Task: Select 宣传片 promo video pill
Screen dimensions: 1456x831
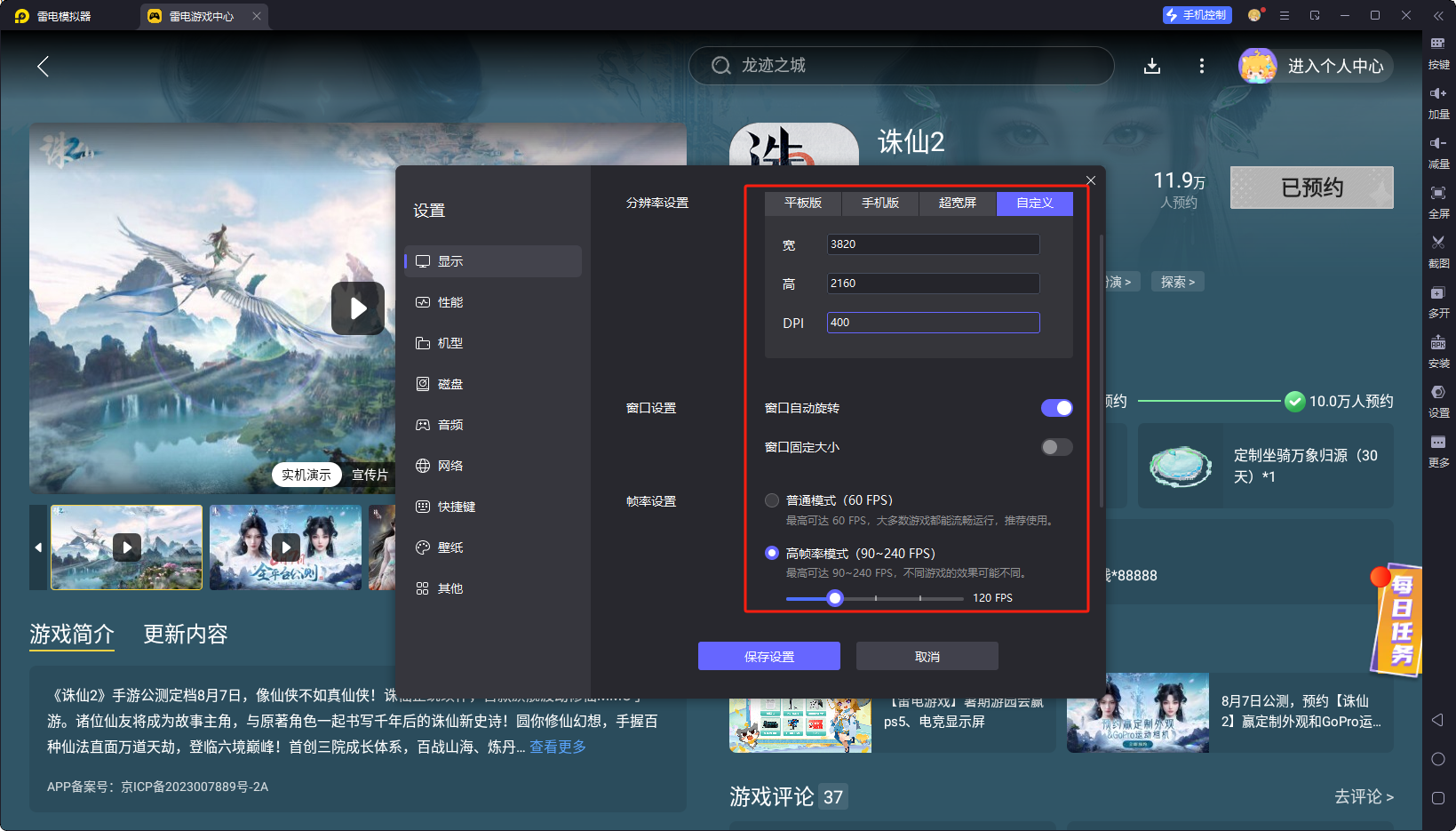Action: (370, 475)
